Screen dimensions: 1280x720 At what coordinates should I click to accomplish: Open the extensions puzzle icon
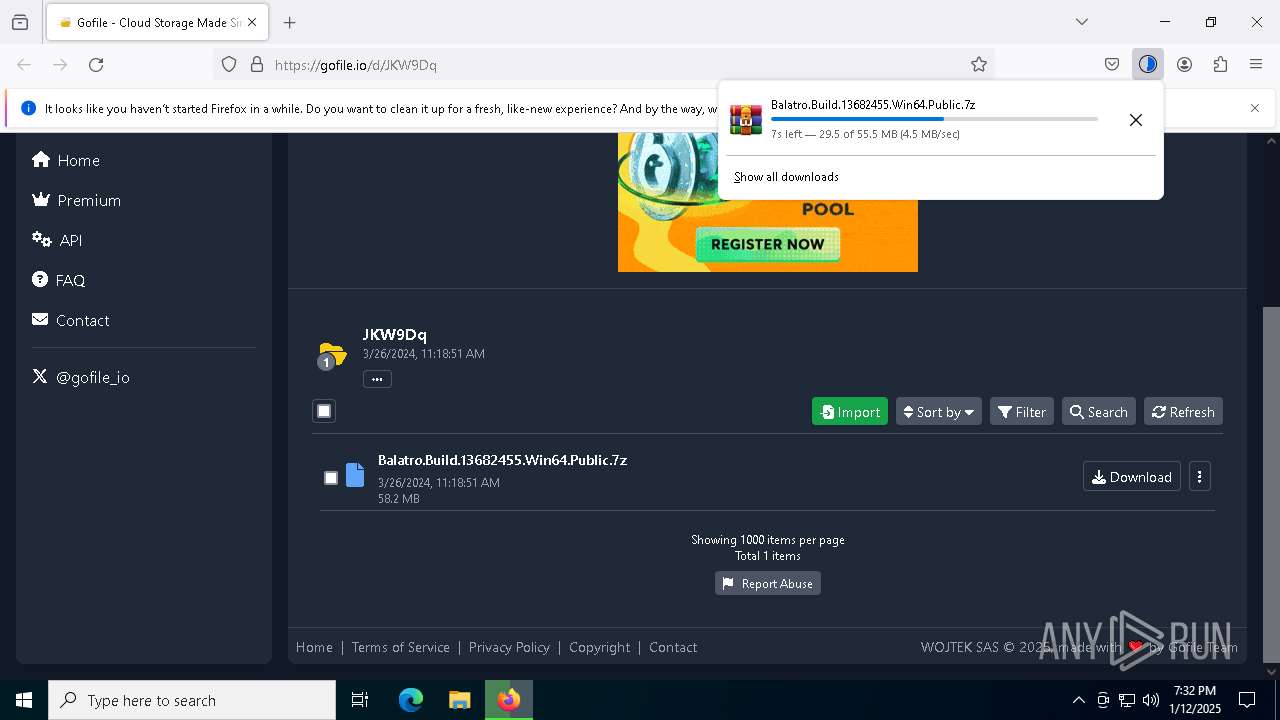pyautogui.click(x=1220, y=65)
